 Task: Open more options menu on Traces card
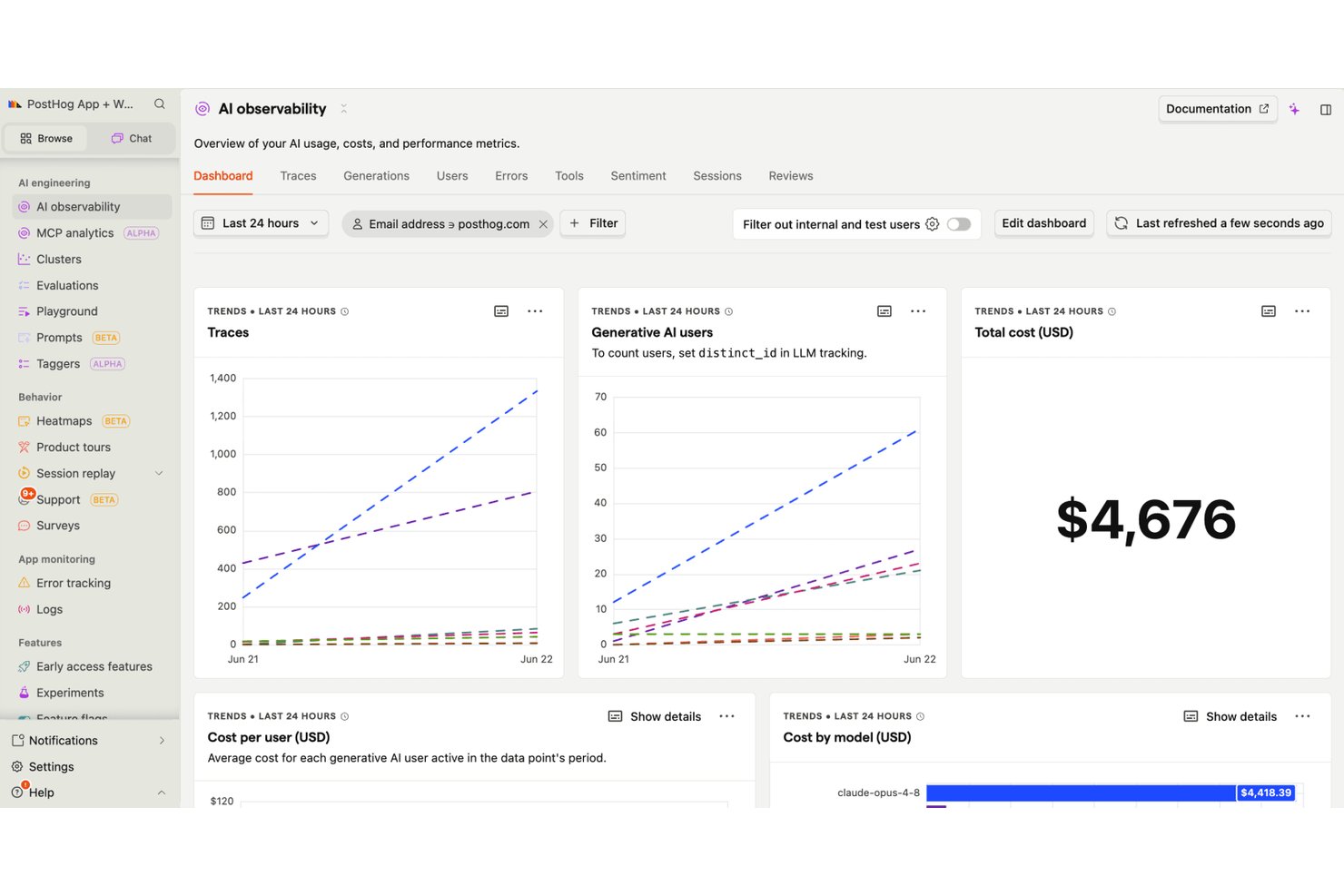click(535, 311)
